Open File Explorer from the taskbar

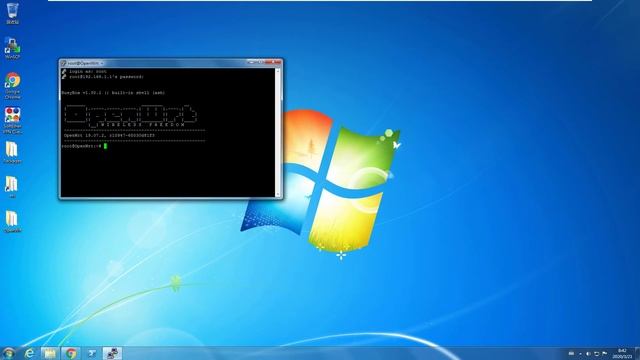pos(50,353)
